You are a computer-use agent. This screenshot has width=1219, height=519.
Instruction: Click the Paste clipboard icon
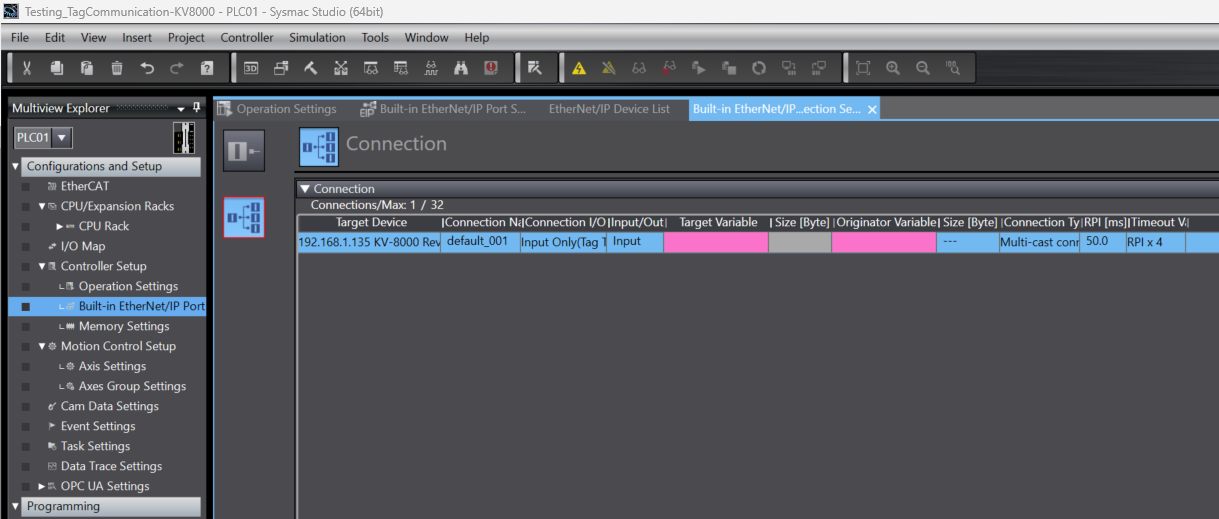click(x=87, y=68)
